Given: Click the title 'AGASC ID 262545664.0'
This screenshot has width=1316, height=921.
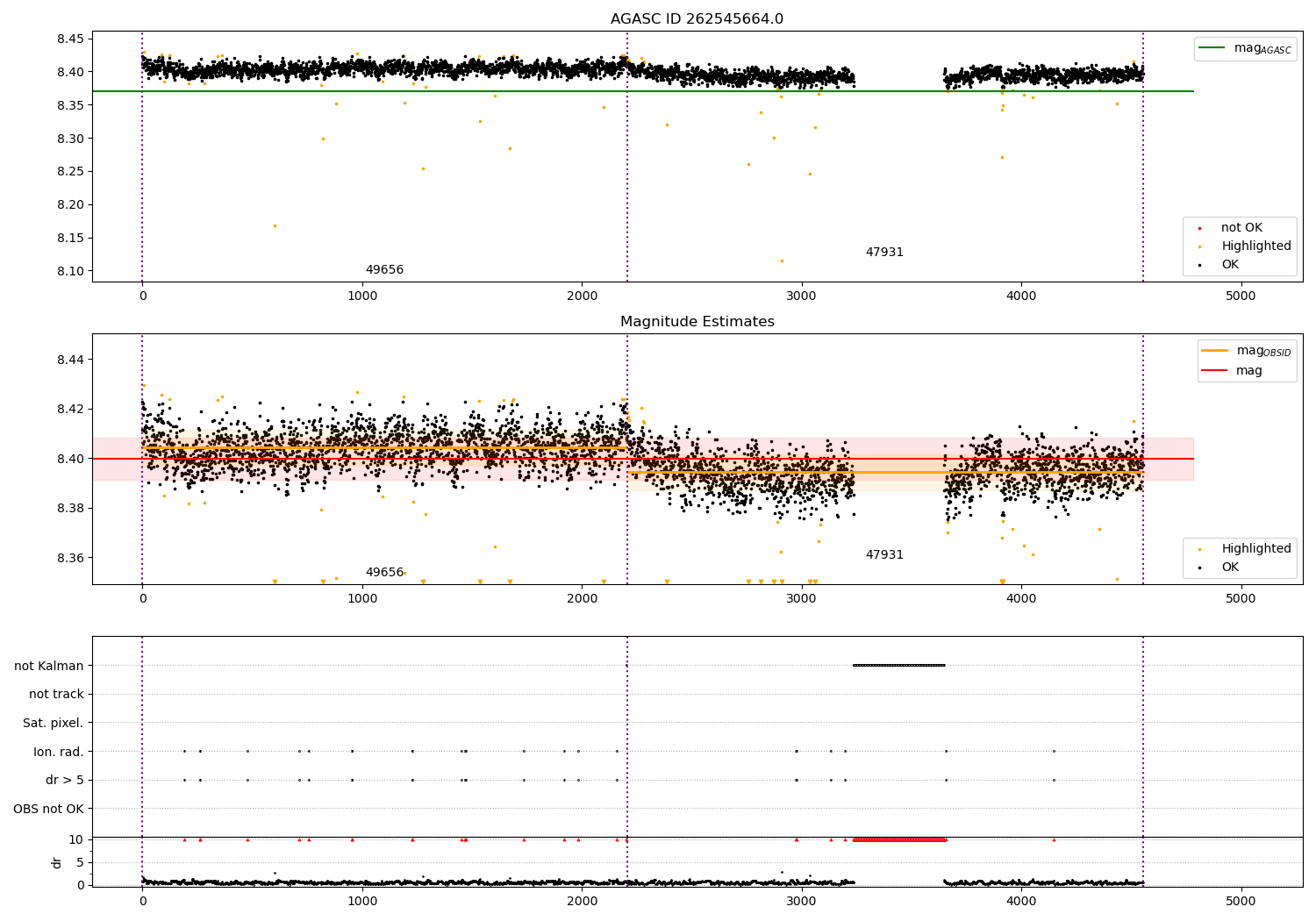Looking at the screenshot, I should click(x=697, y=19).
